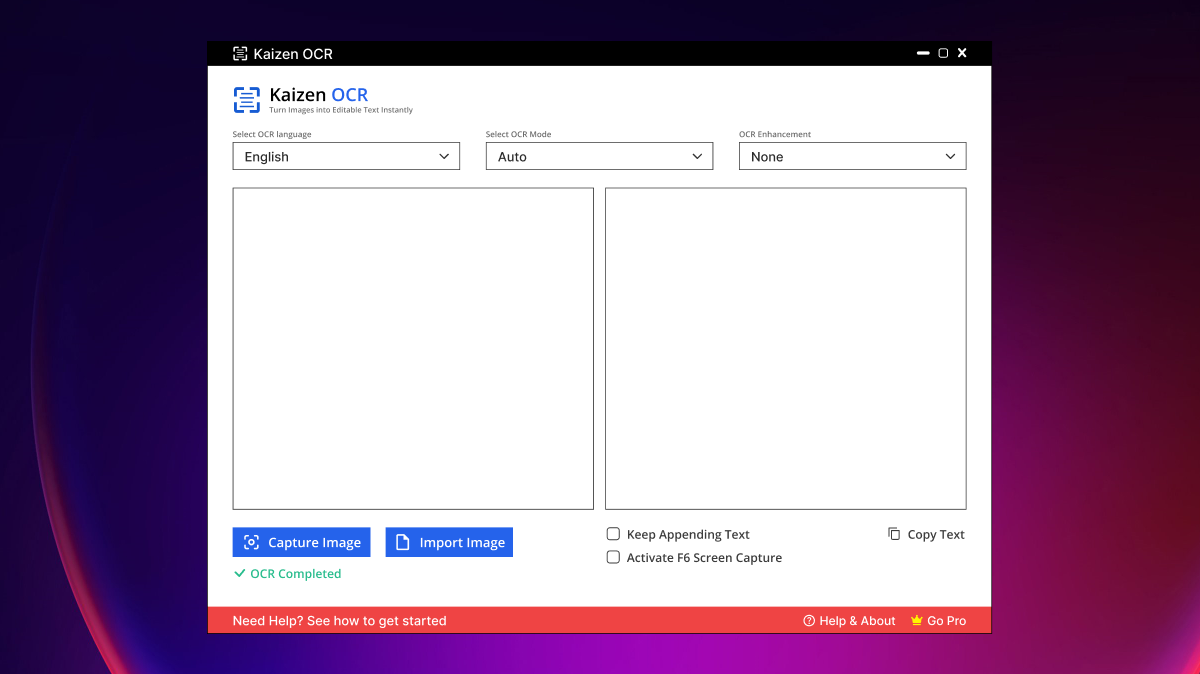This screenshot has width=1200, height=674.
Task: Click the Copy Text clipboard icon
Action: tap(894, 534)
